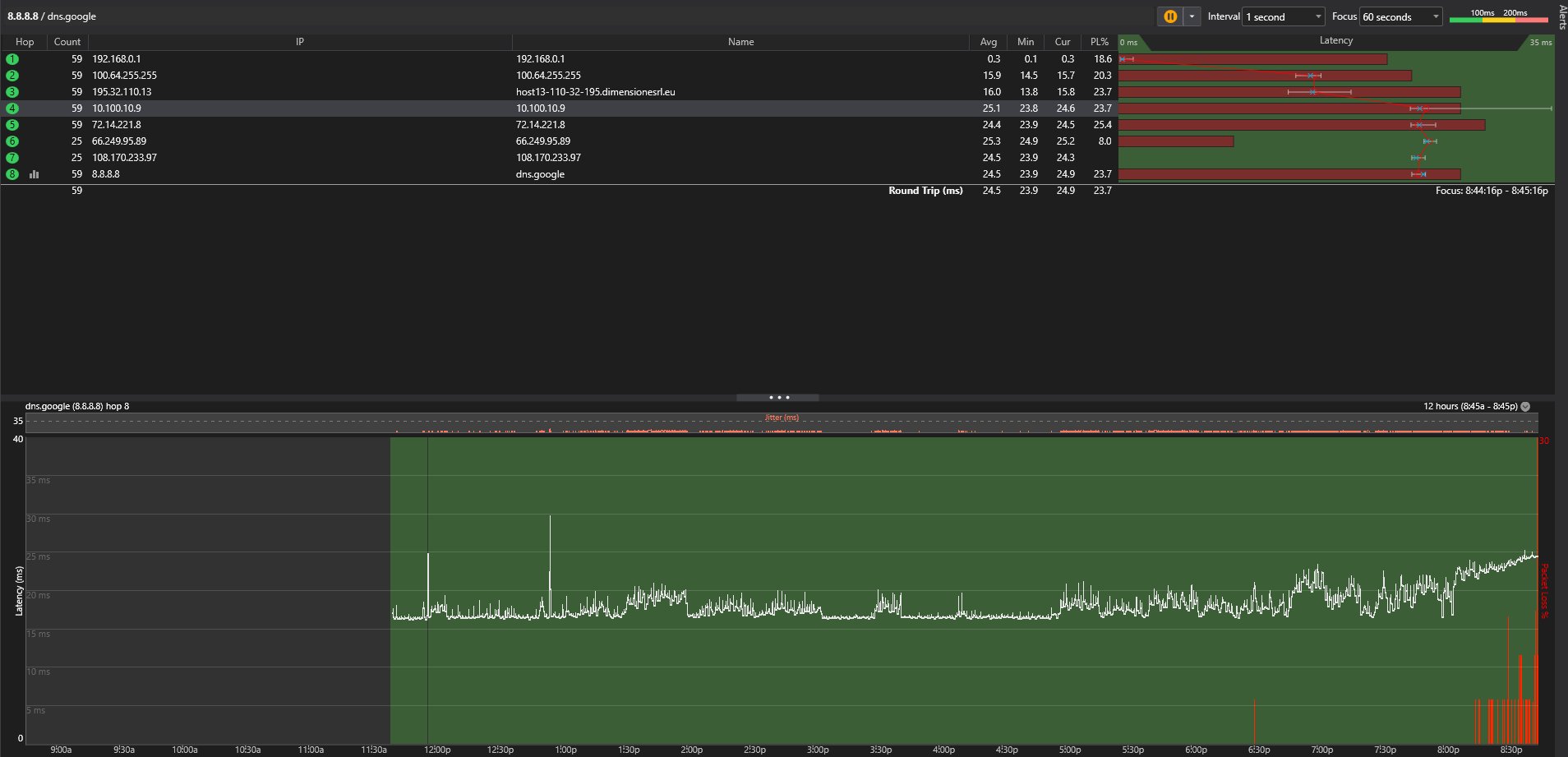Screen dimensions: 1568x757
Task: Pause the trace with the orange button
Action: pyautogui.click(x=1170, y=16)
